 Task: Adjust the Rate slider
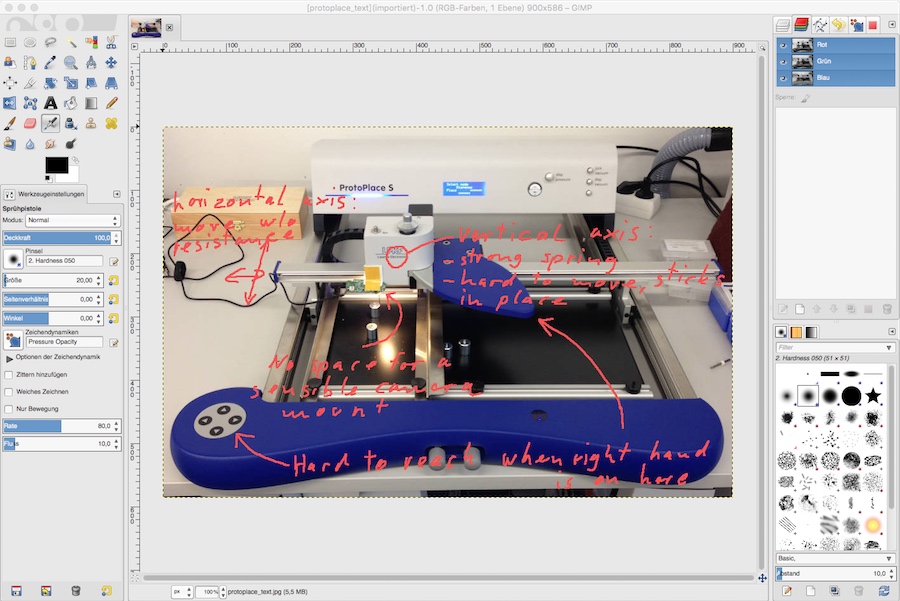coord(57,426)
